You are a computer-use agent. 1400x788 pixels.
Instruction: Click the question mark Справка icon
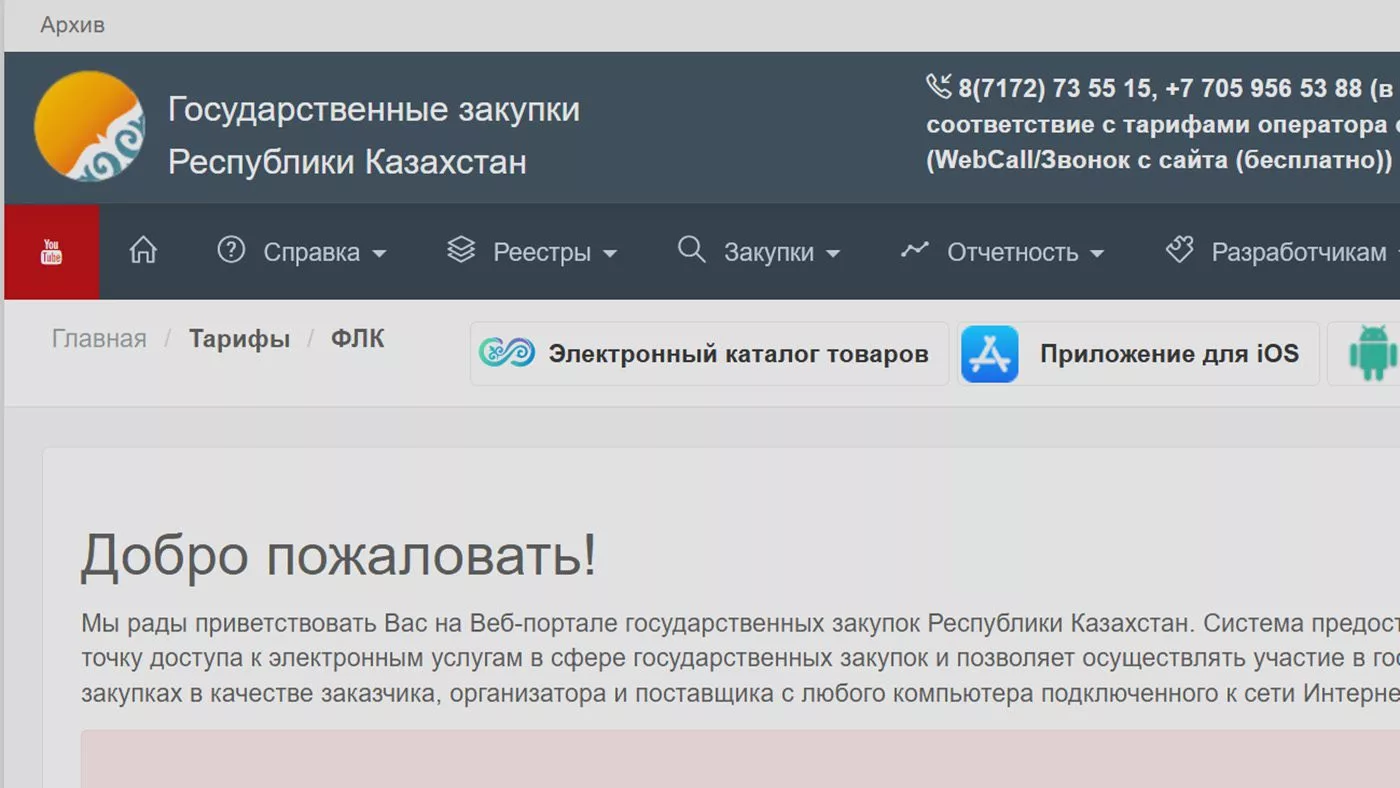pos(231,250)
